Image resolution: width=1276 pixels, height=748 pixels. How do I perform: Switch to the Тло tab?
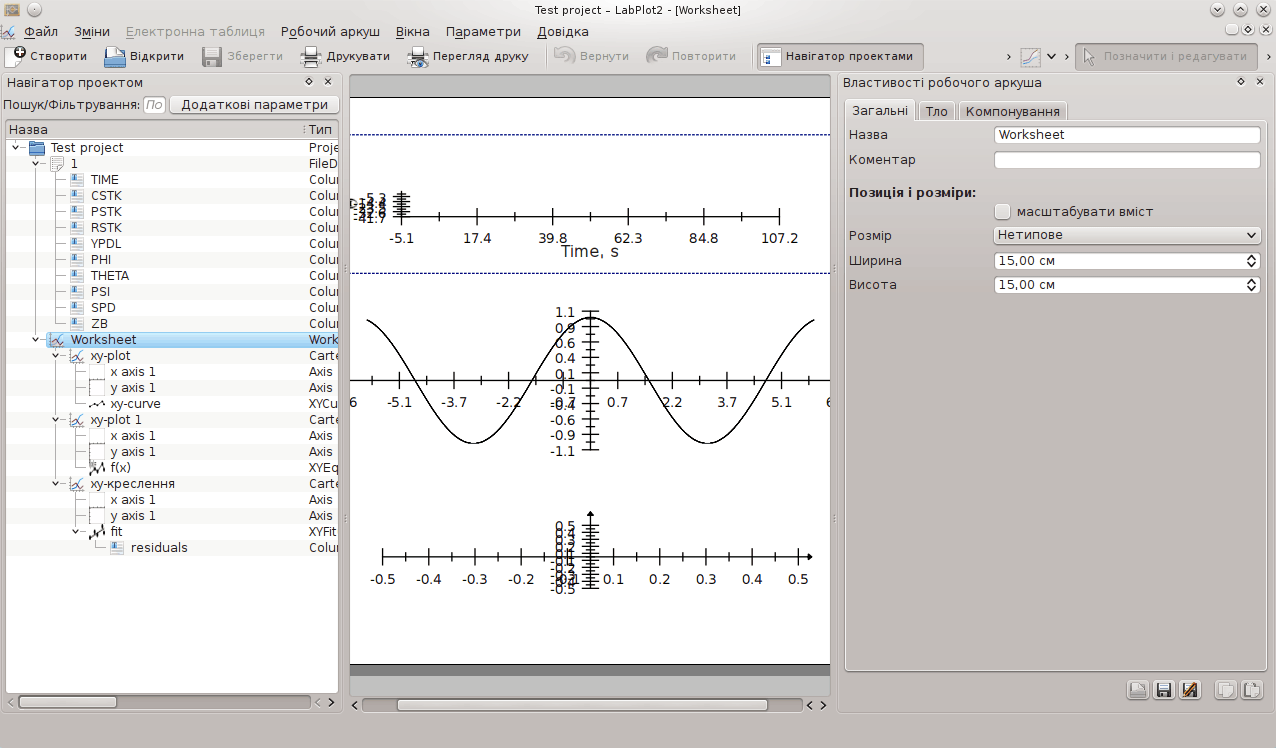(x=936, y=111)
